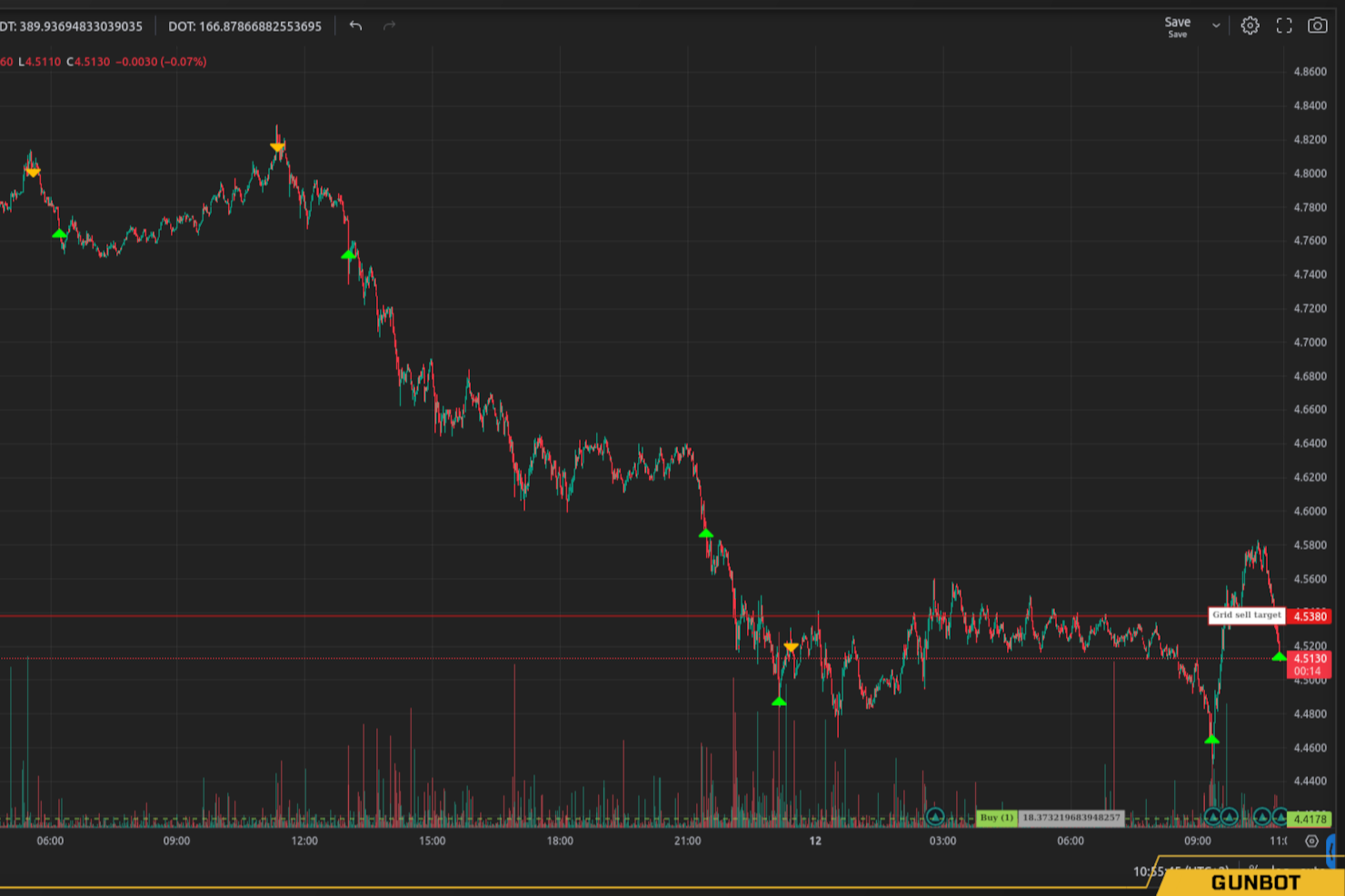Click the 18.3732 order quantity label
This screenshot has height=896, width=1345.
click(x=1071, y=818)
